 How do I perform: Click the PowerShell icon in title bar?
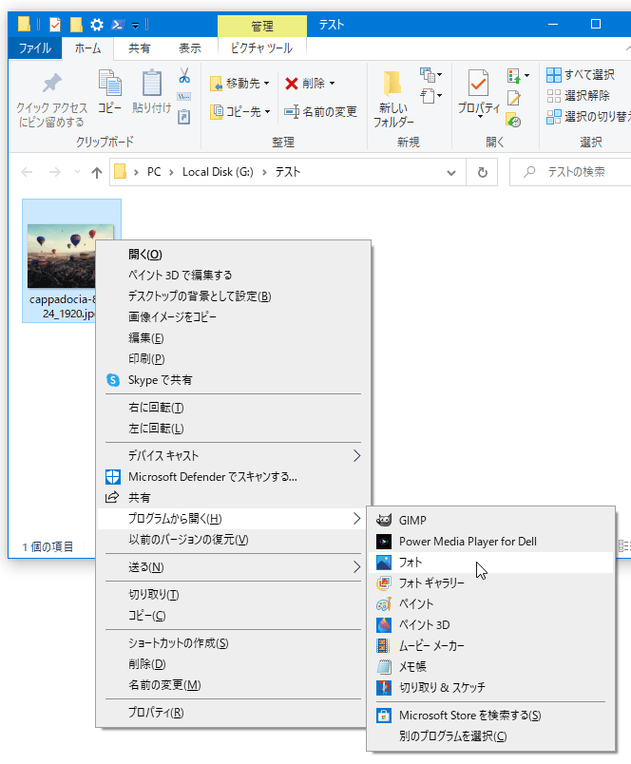click(x=117, y=24)
